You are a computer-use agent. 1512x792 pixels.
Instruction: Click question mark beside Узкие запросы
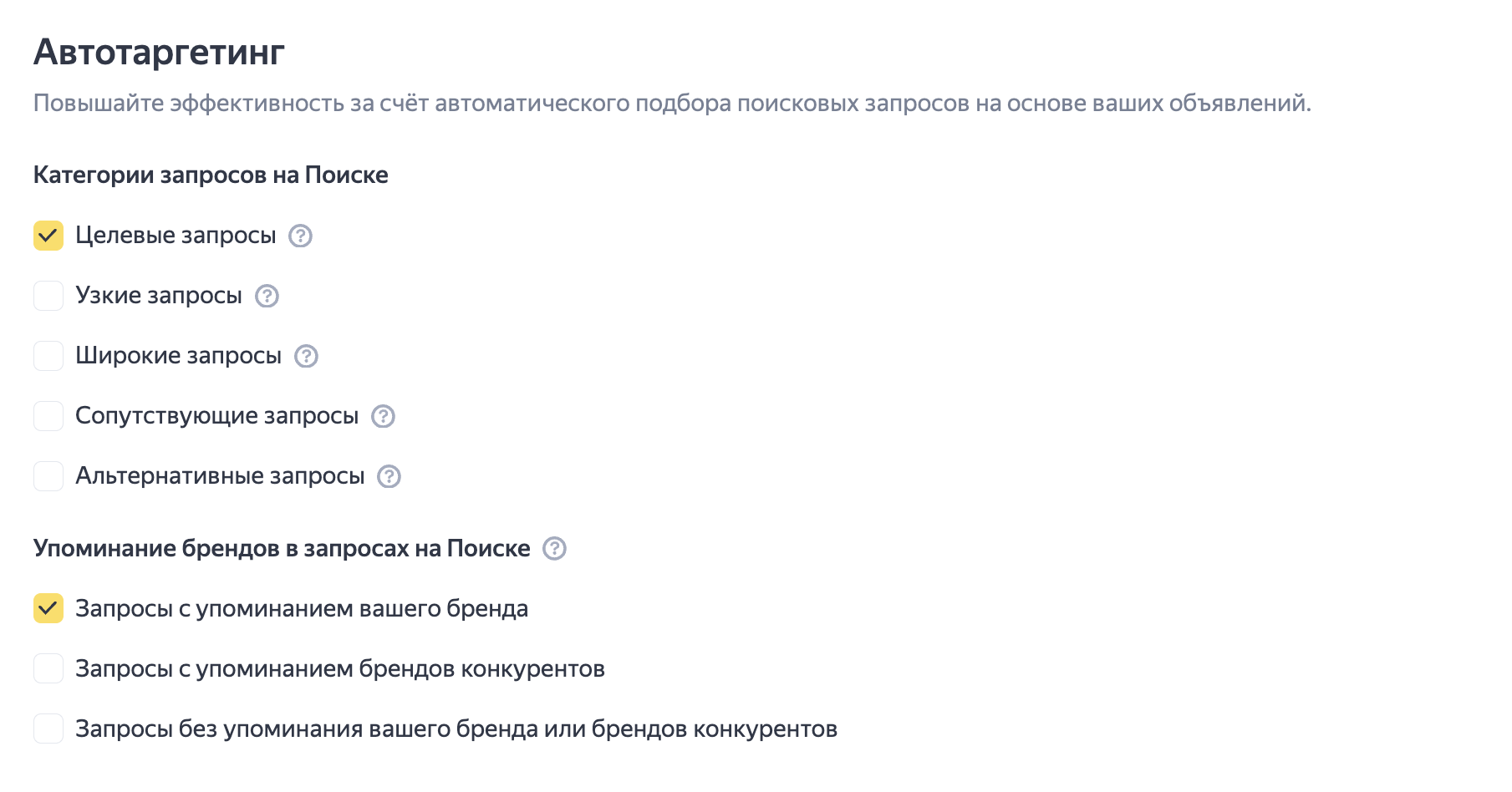267,296
